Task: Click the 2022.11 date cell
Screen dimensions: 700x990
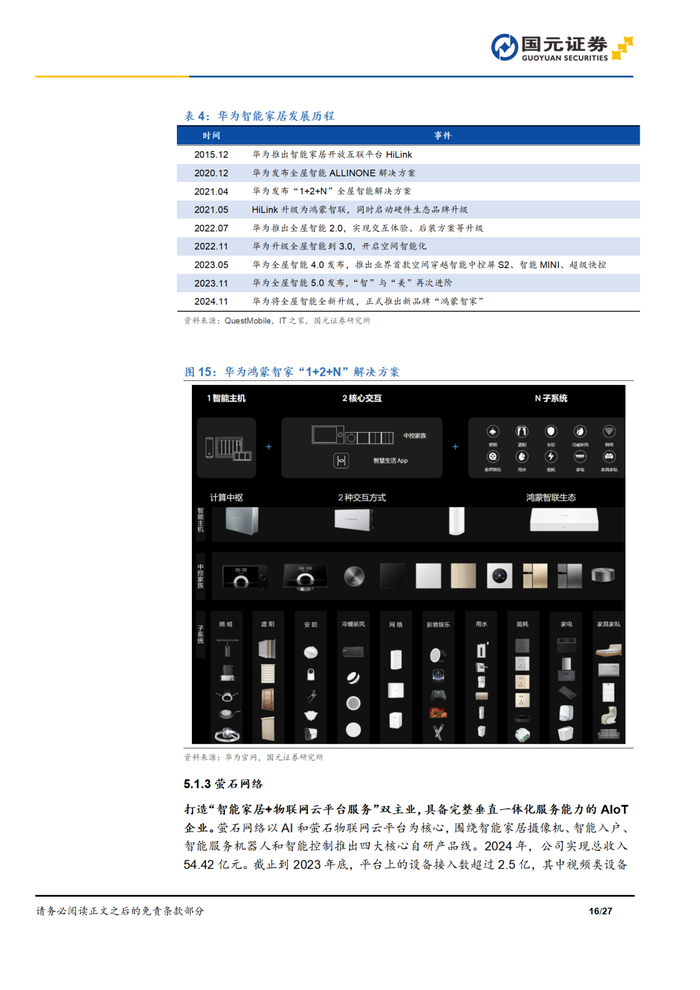Action: (211, 246)
